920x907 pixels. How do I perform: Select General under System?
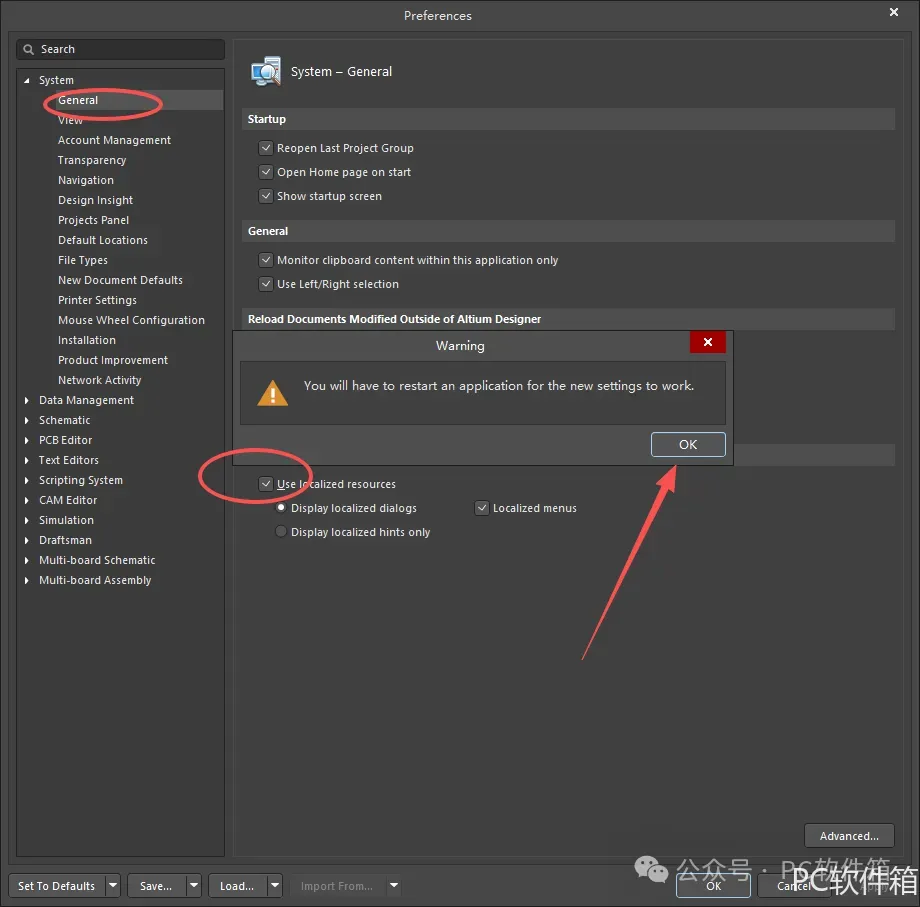tap(77, 100)
